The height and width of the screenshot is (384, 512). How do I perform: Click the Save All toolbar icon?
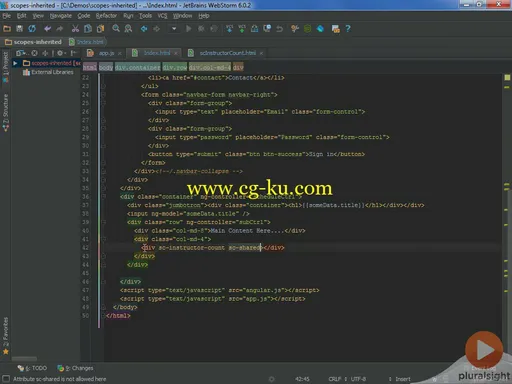19,29
